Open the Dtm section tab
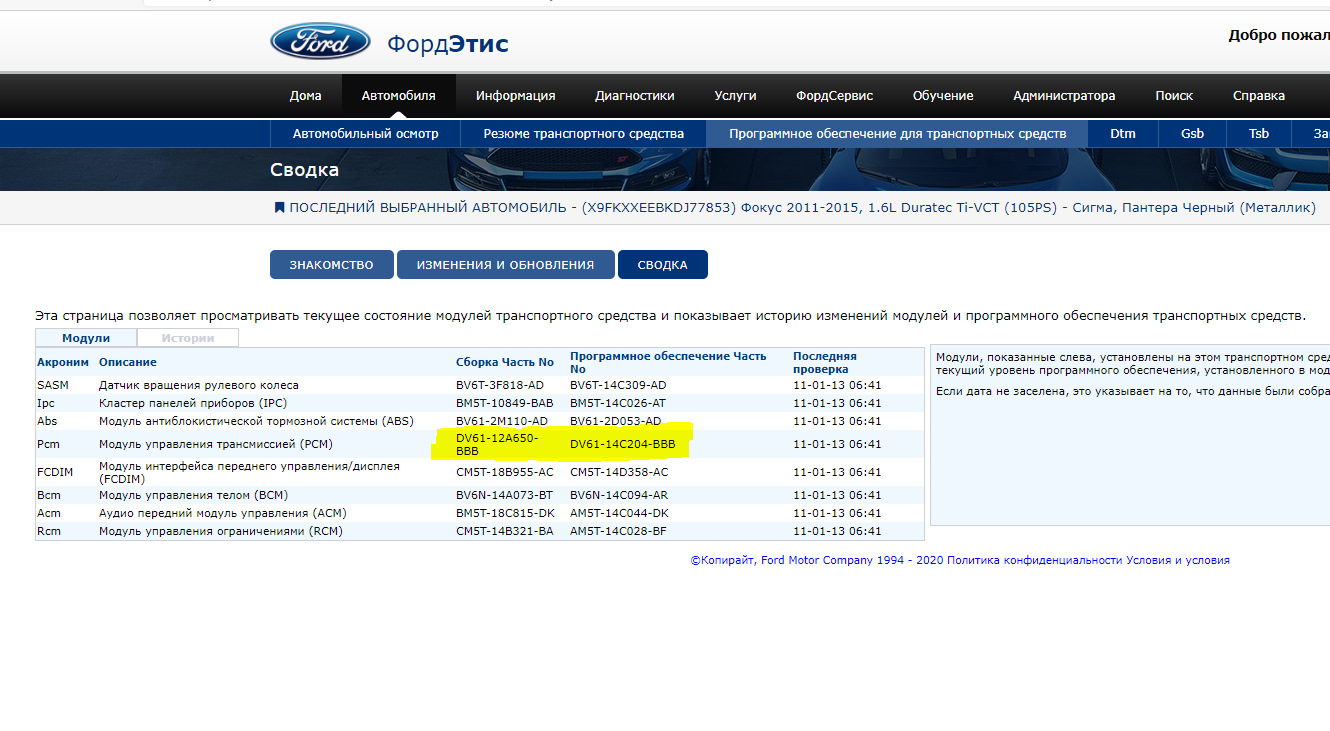 1122,132
